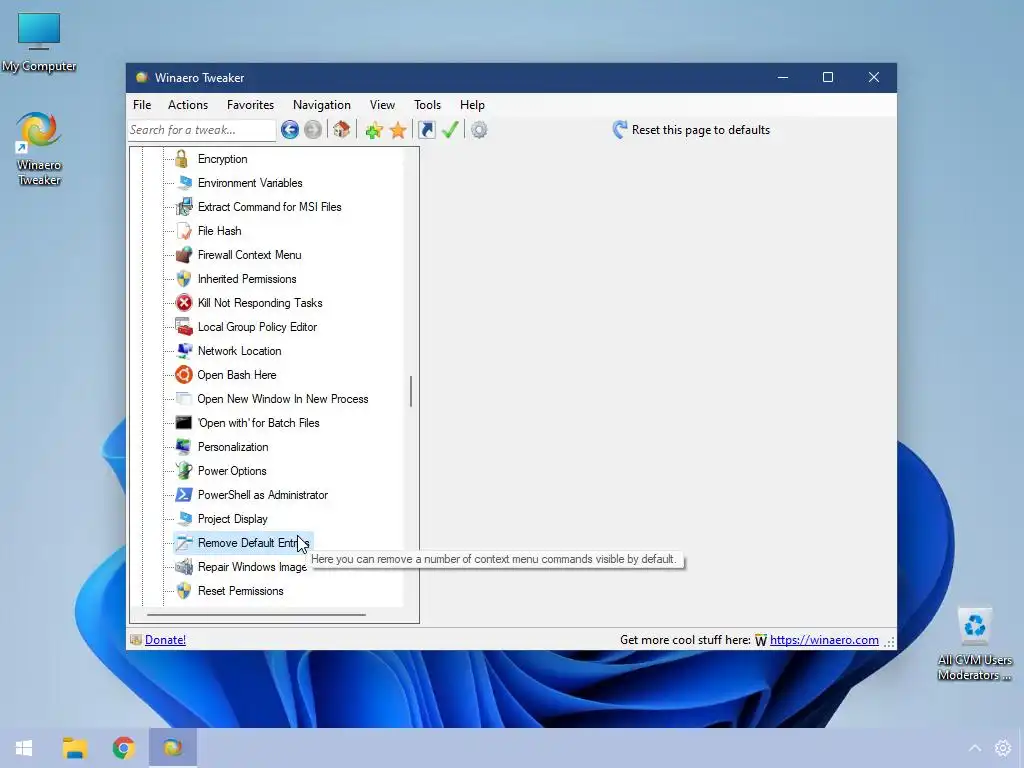The height and width of the screenshot is (768, 1024).
Task: Select the Winaero Tweaker desktop shortcut
Action: coord(39,150)
